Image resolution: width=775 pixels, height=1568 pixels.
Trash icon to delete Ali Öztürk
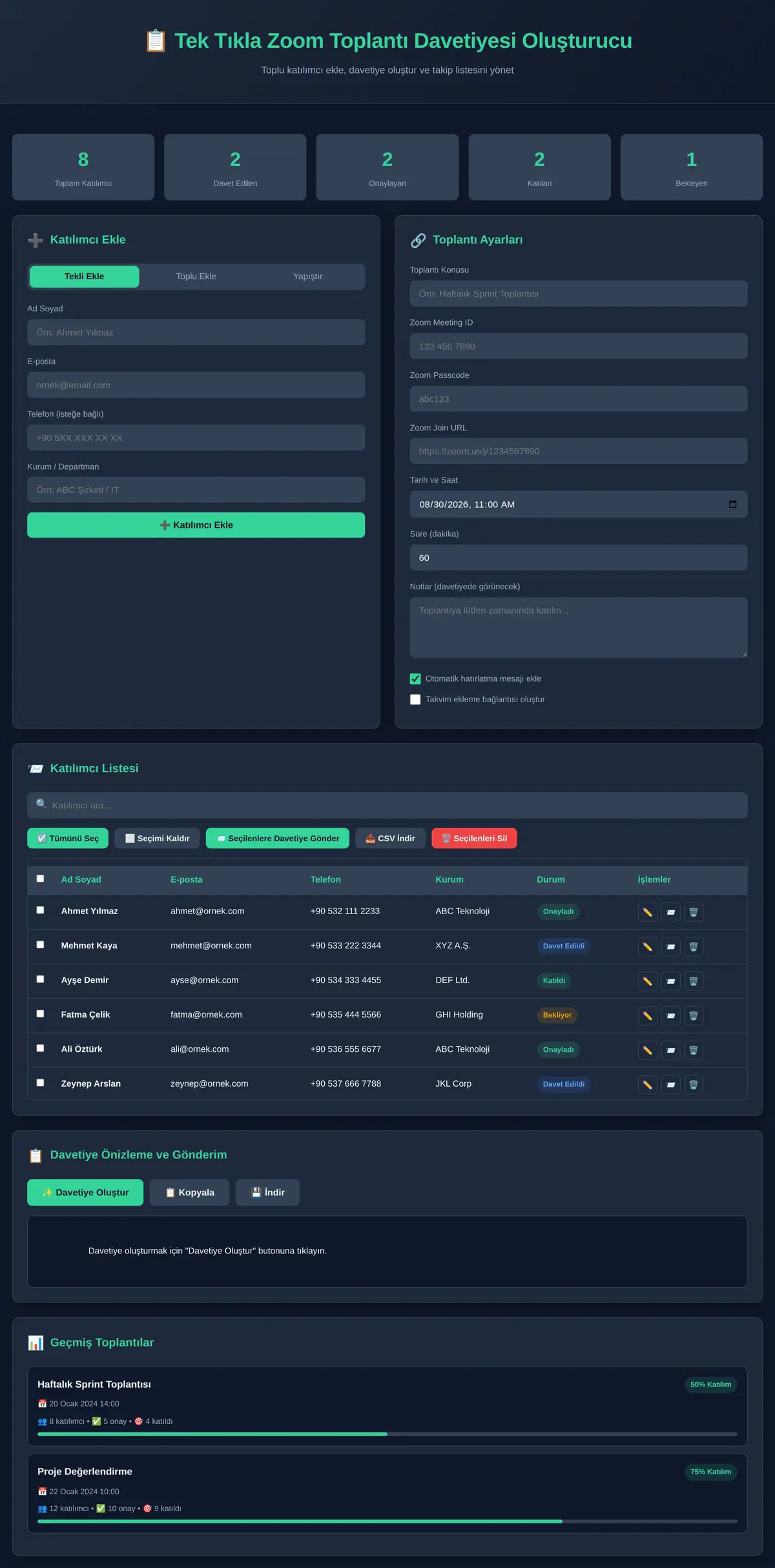click(x=694, y=1050)
